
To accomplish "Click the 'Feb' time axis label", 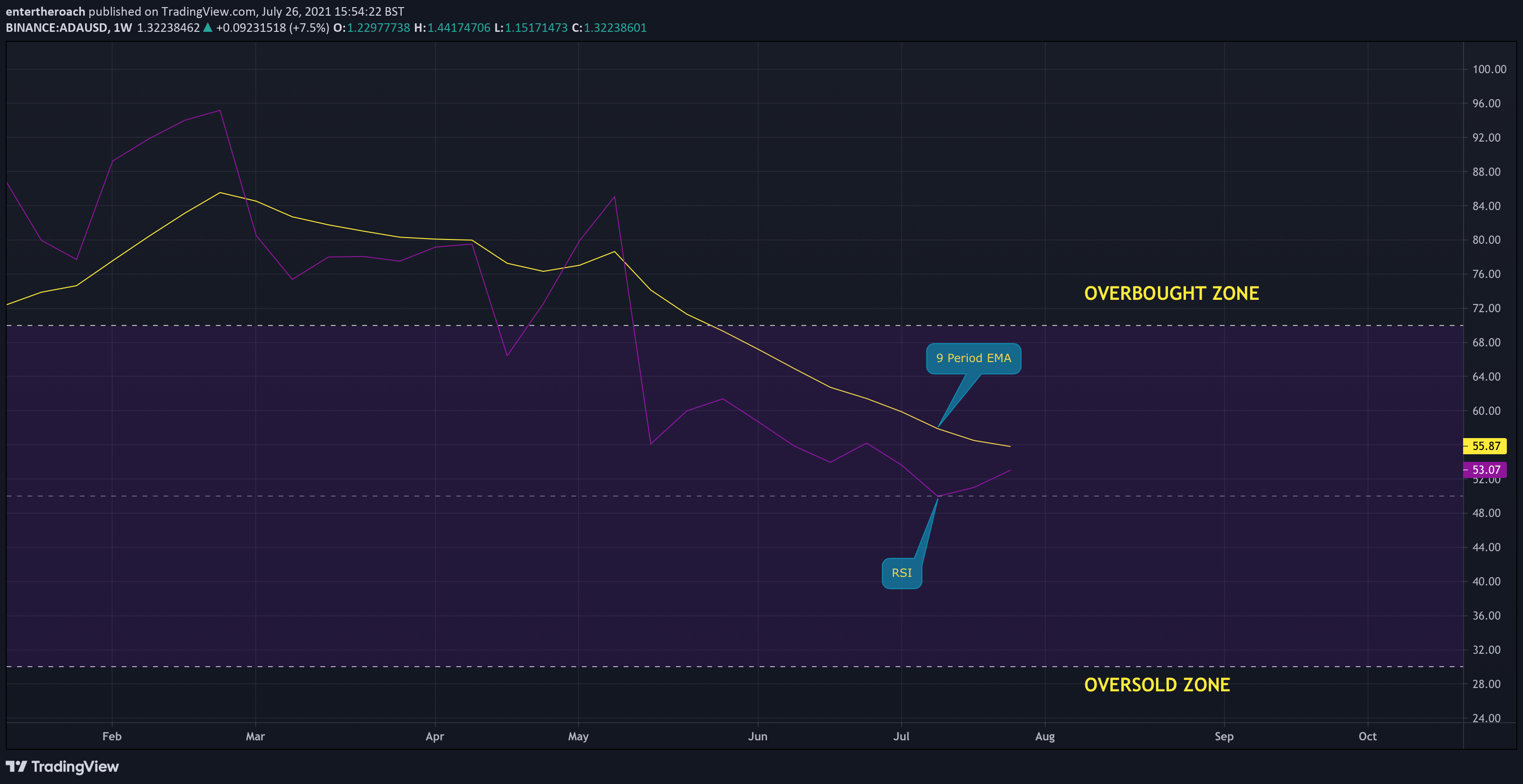I will (112, 736).
